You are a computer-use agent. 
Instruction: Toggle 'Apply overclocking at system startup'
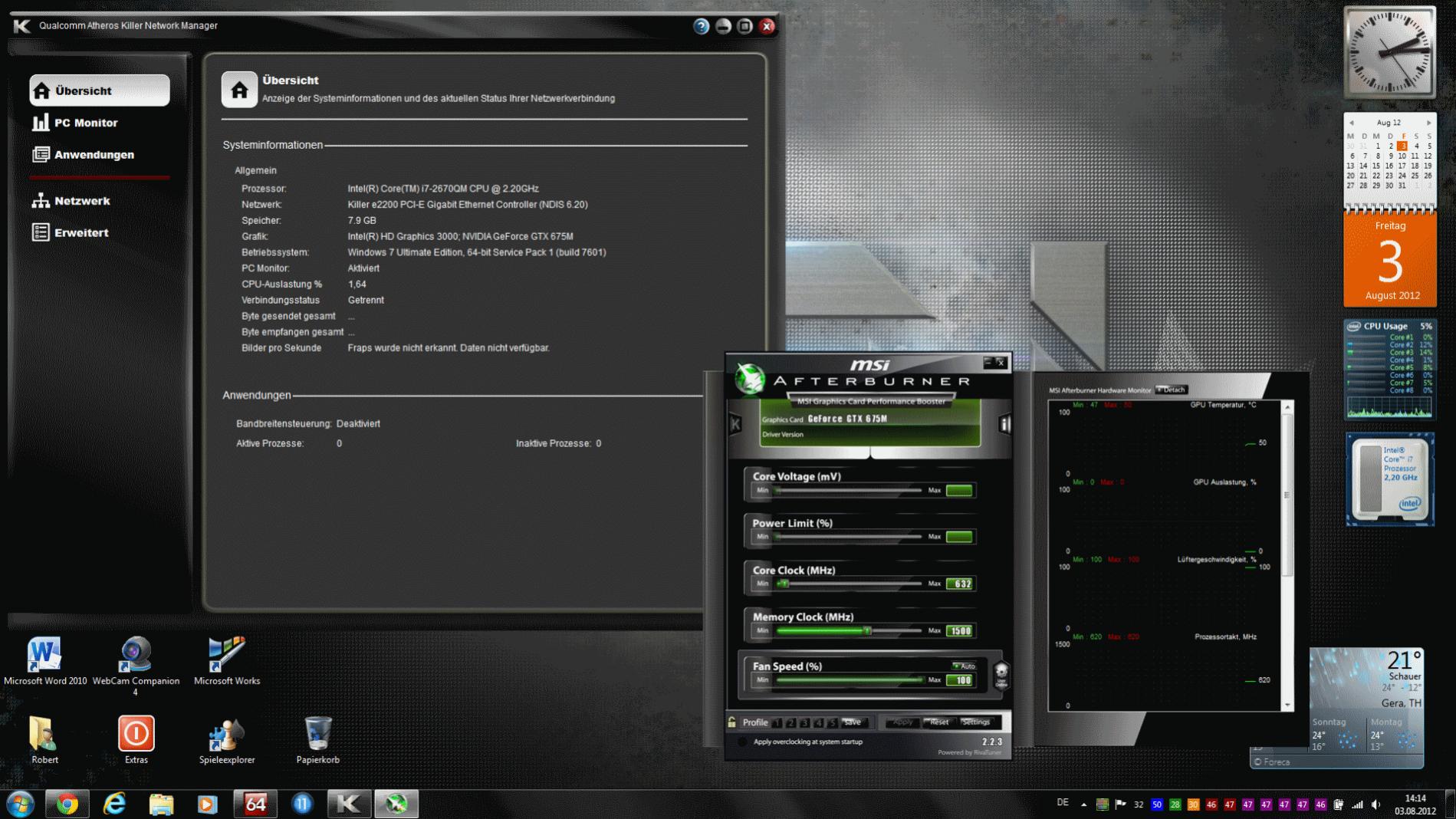tap(742, 742)
